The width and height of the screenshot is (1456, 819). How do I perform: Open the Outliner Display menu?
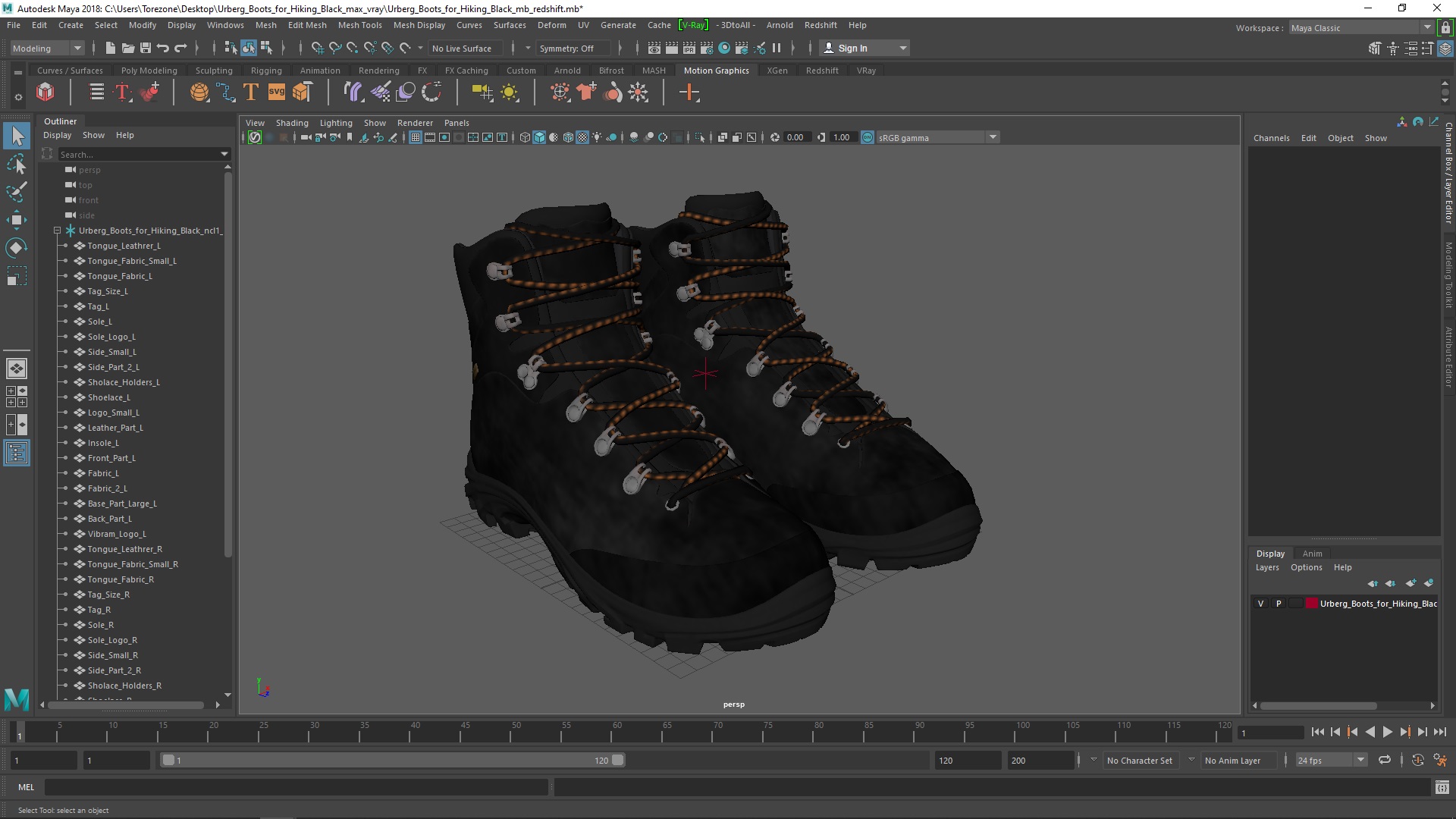[57, 135]
